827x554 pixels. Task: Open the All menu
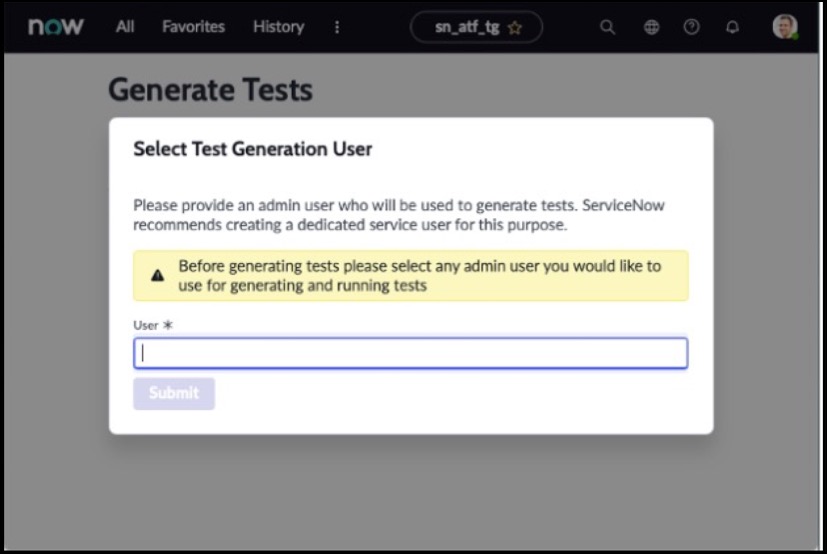pyautogui.click(x=125, y=27)
